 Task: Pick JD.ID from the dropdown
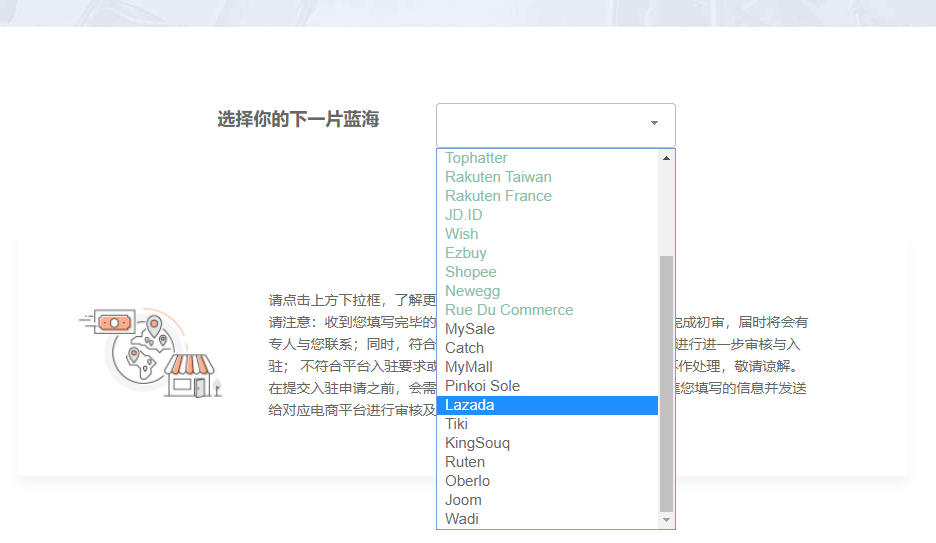coord(547,215)
